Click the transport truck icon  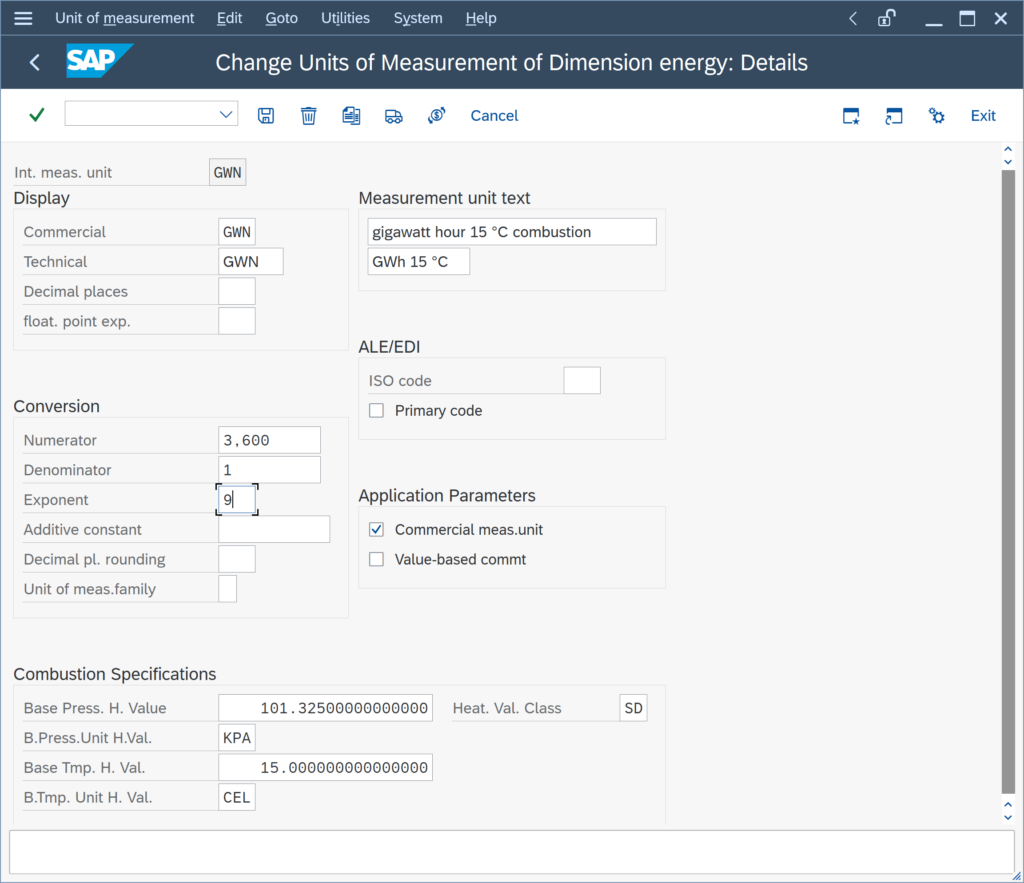coord(394,116)
